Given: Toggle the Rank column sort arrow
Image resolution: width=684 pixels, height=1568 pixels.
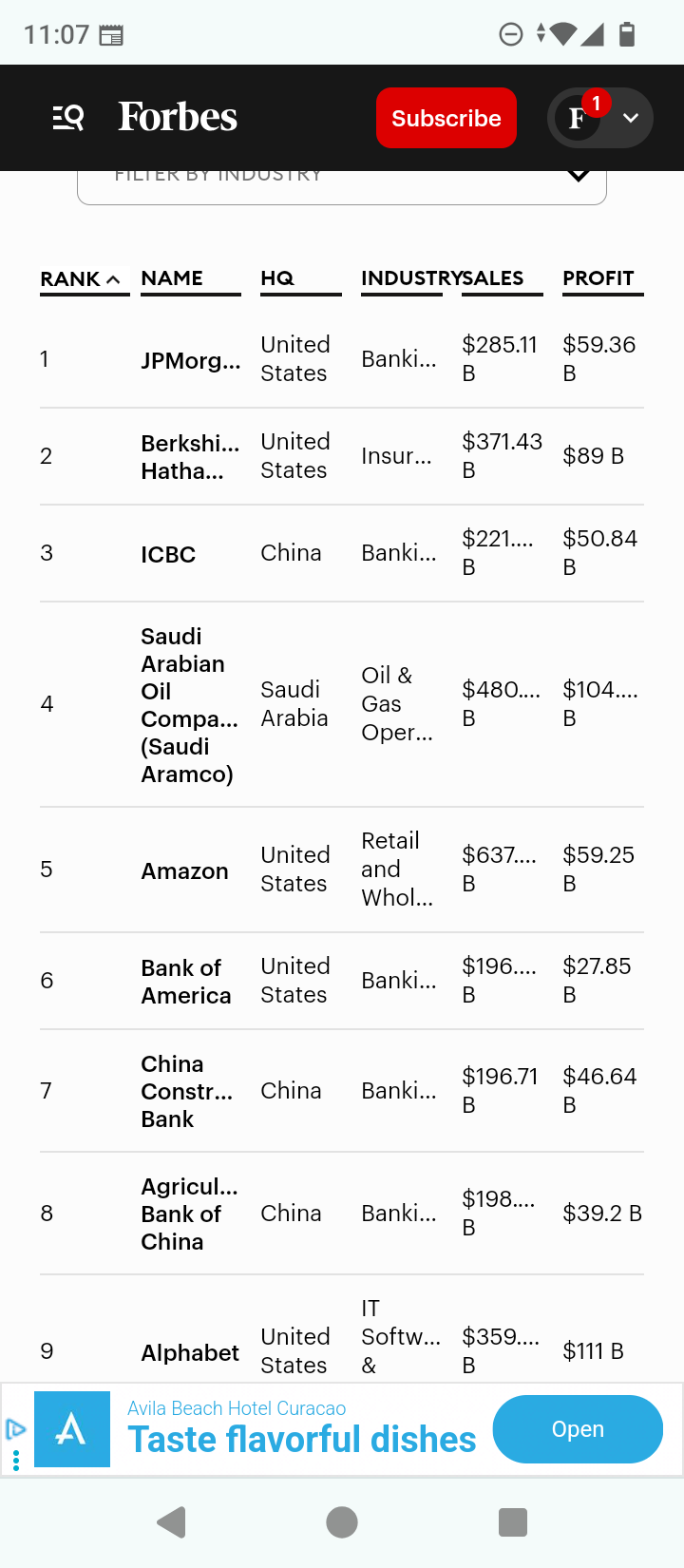Looking at the screenshot, I should (113, 279).
